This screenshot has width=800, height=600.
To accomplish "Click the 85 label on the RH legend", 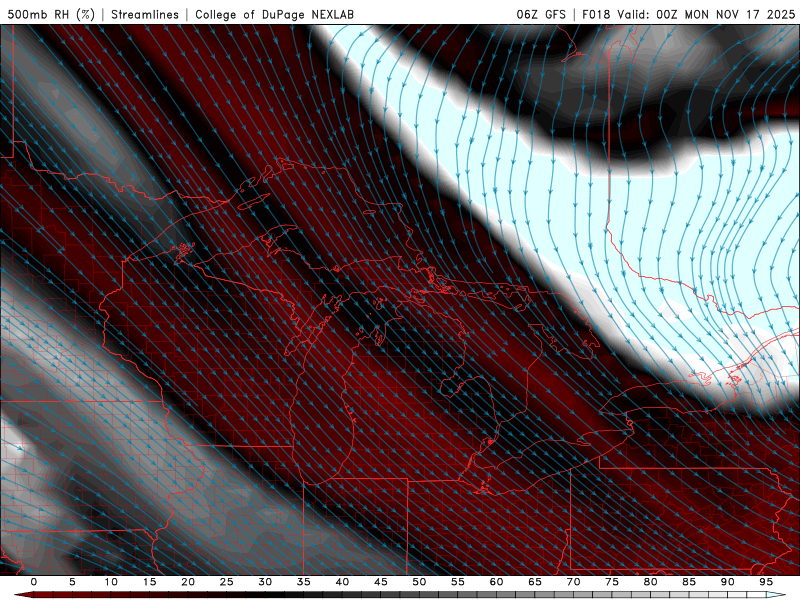I will [689, 582].
